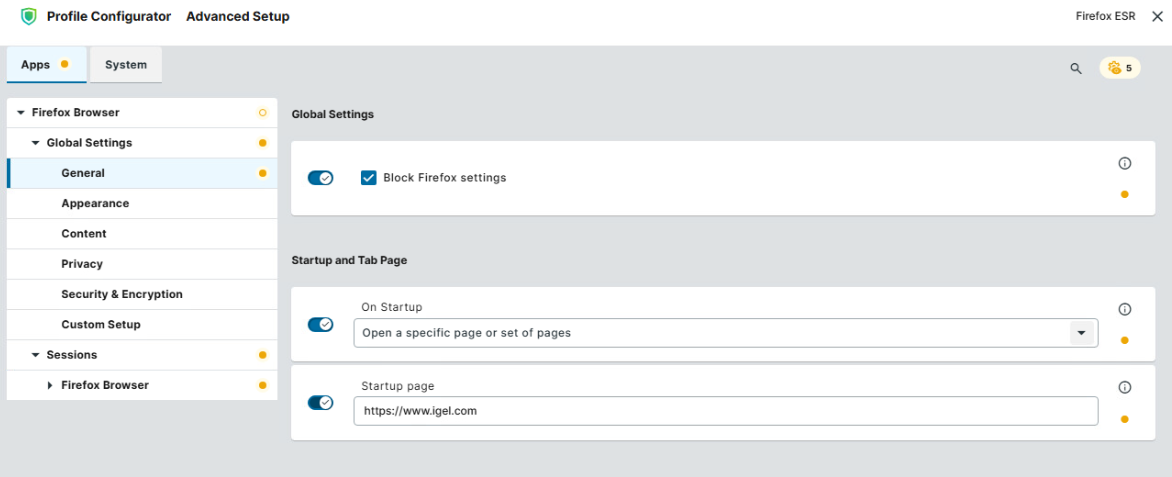
Task: Show info icon for On Startup
Action: pyautogui.click(x=1124, y=309)
